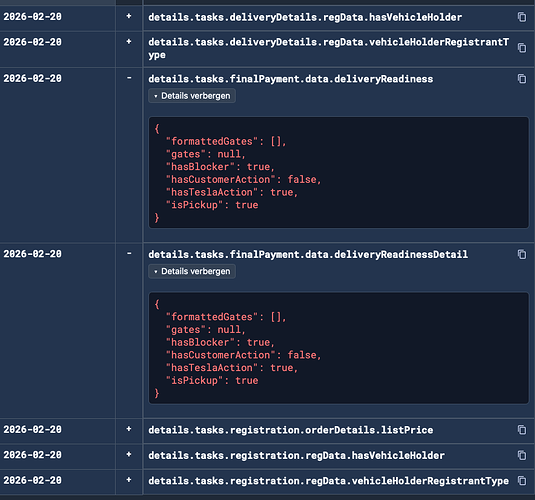535x500 pixels.
Task: Select details.tasks.finalPayment.data.deliveryReadiness path
Action: tap(290, 79)
